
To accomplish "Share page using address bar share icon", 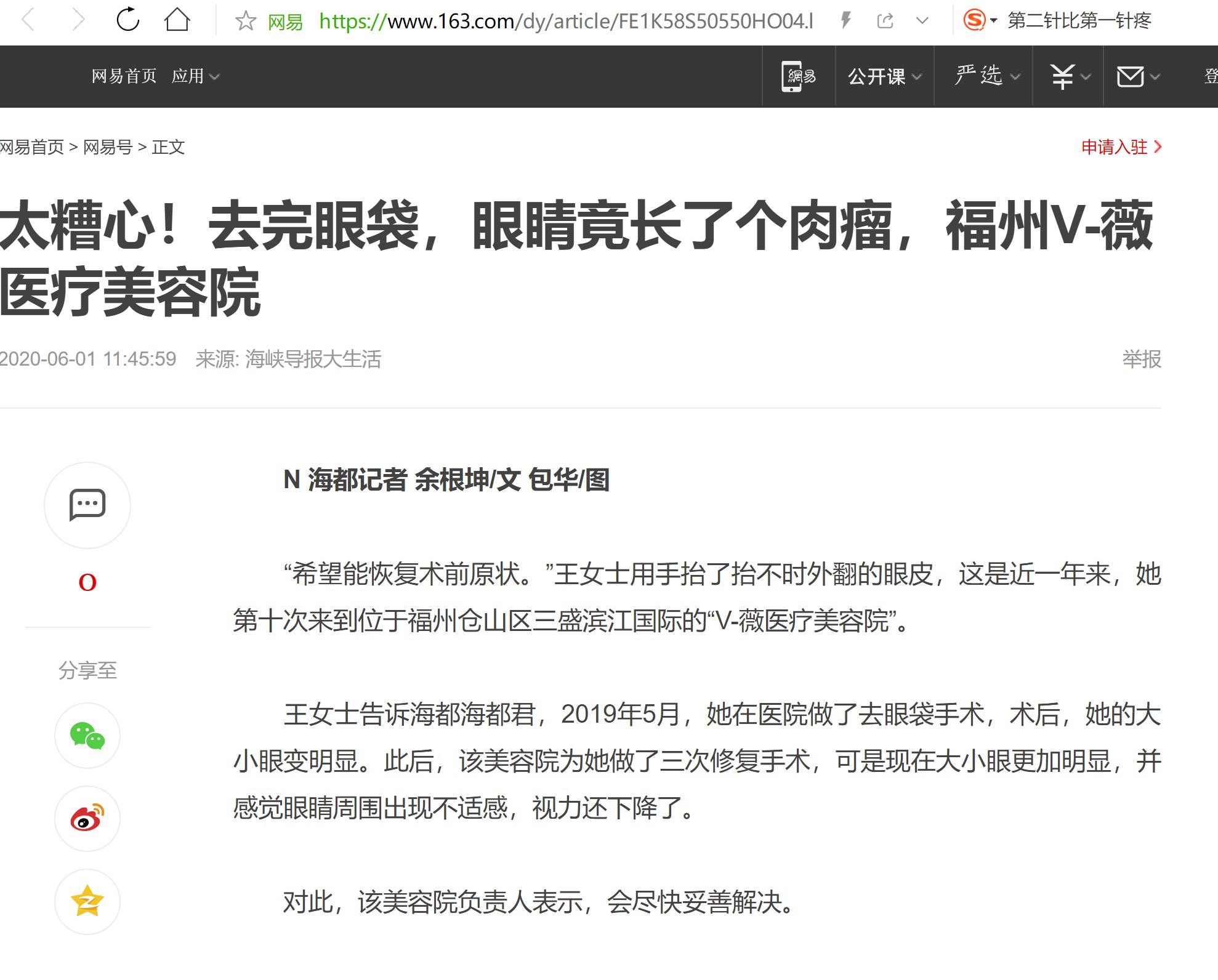I will (x=885, y=21).
